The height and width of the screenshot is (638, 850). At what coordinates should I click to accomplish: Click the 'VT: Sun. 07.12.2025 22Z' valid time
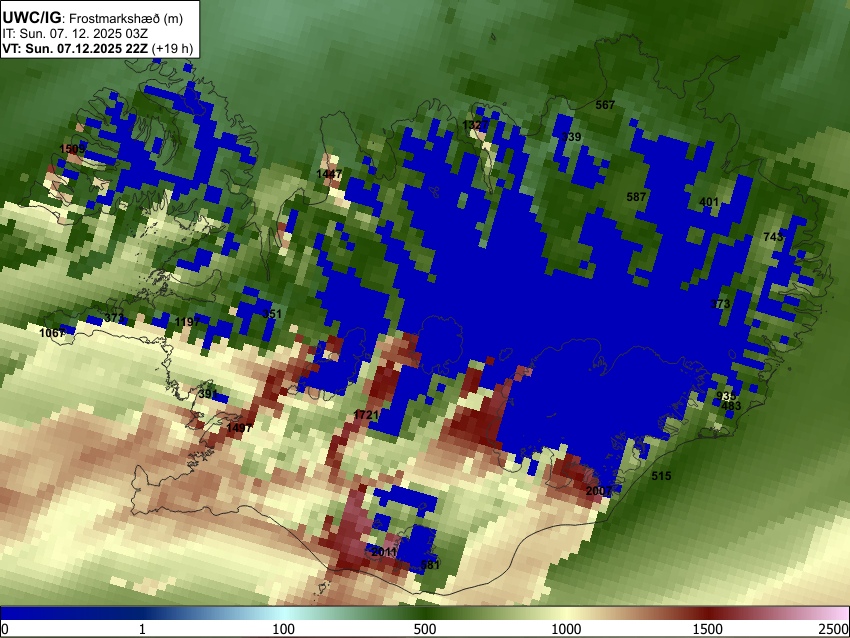tap(75, 48)
